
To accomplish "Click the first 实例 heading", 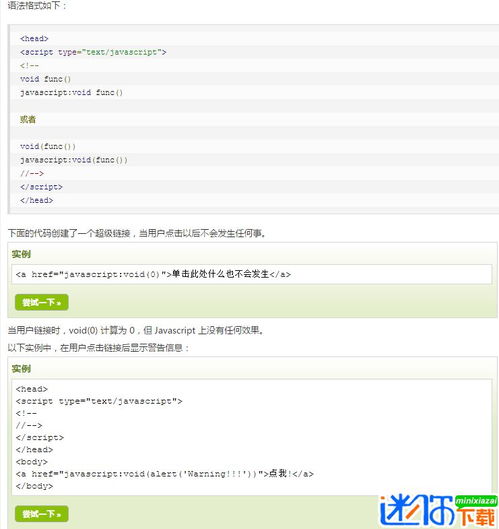I will (x=21, y=254).
